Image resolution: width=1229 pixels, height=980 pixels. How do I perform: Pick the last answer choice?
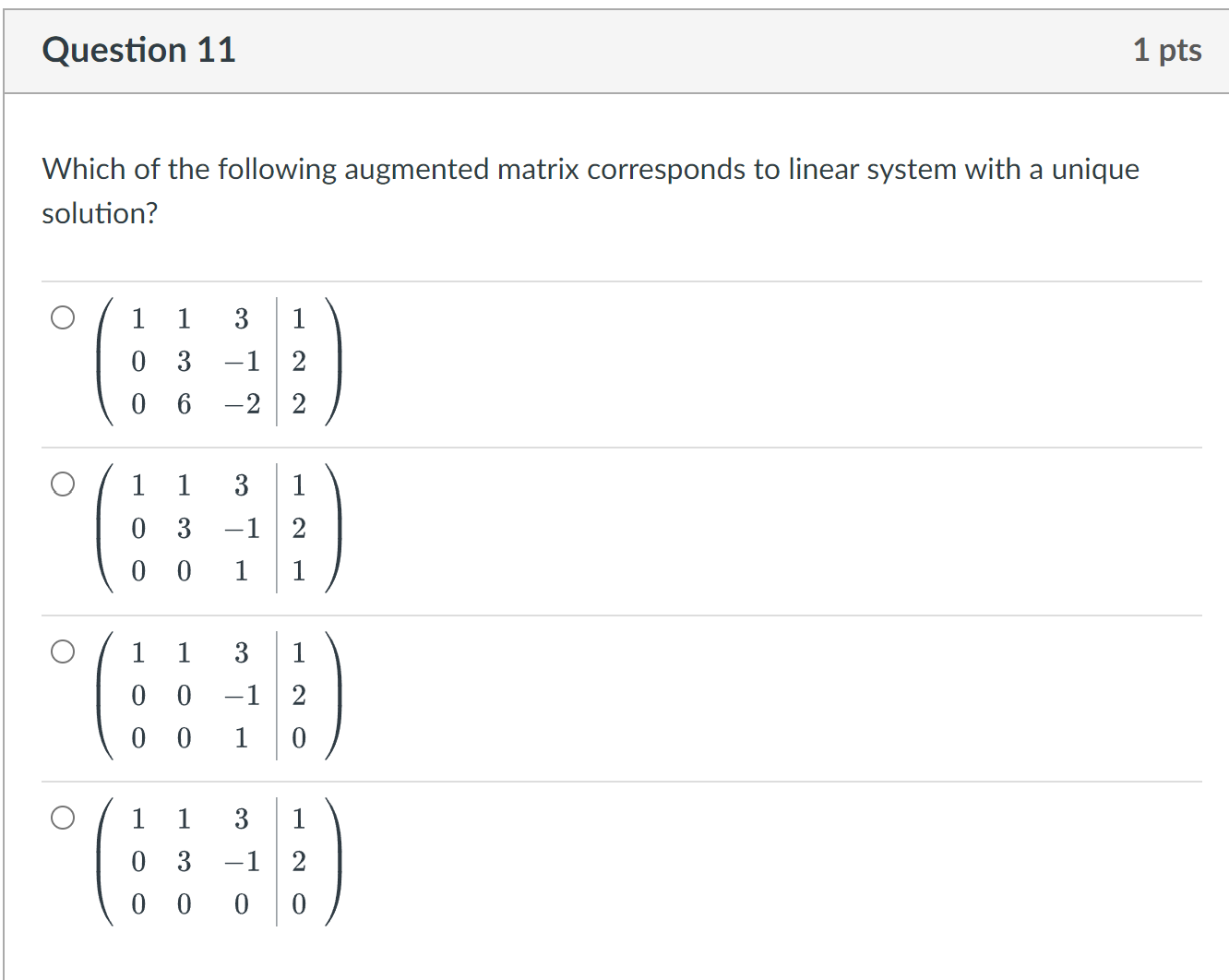click(x=63, y=818)
